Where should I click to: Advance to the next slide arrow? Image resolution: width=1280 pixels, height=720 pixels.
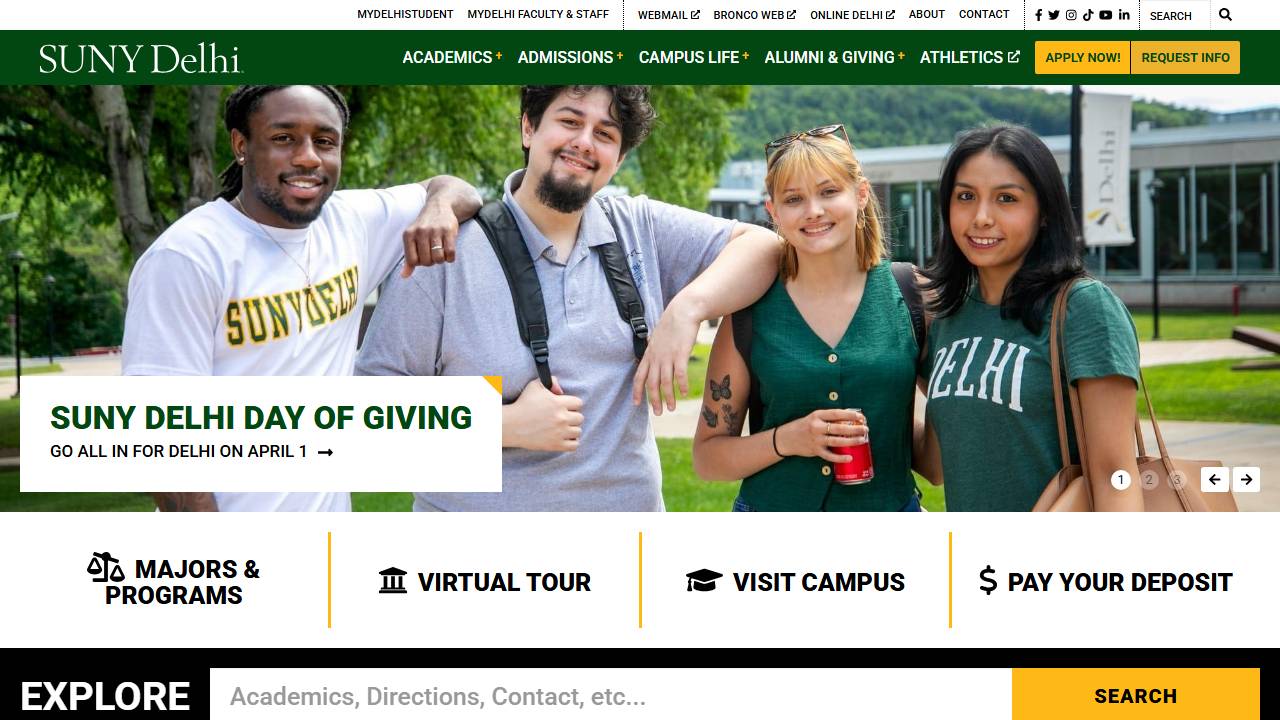point(1246,480)
